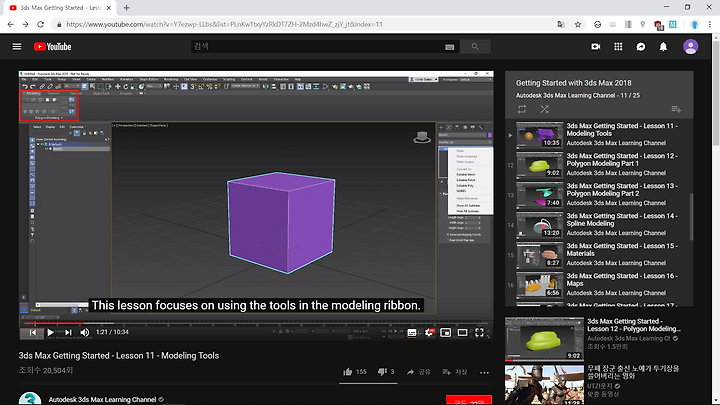Image resolution: width=720 pixels, height=405 pixels.
Task: Switch to miniplayer mode
Action: [445, 332]
